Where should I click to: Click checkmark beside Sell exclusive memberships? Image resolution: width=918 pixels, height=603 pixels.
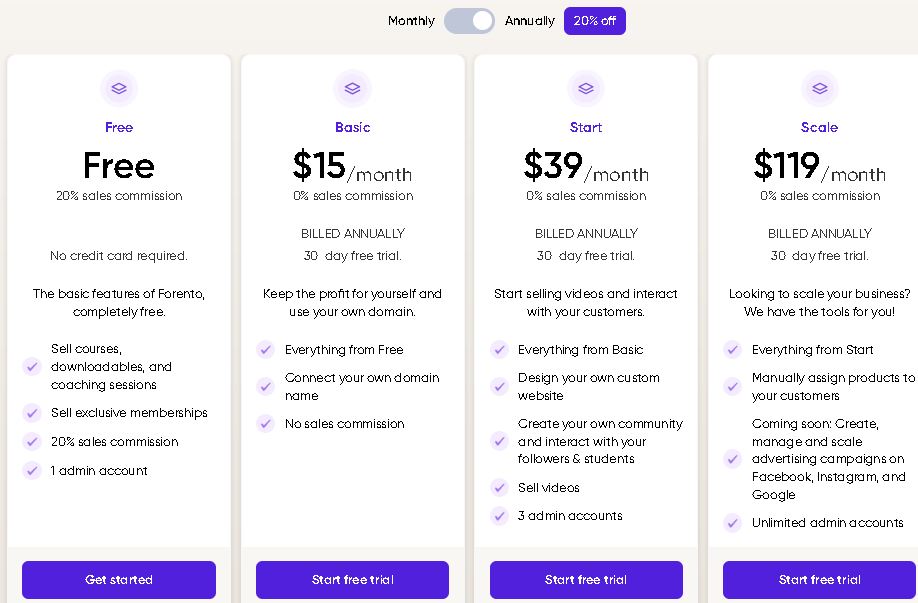pyautogui.click(x=32, y=413)
